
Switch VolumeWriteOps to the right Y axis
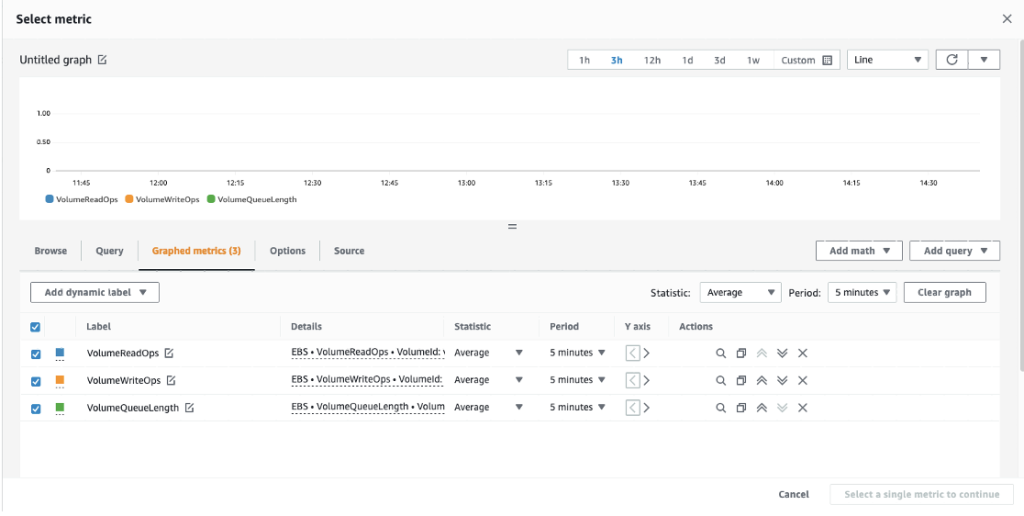coord(647,380)
